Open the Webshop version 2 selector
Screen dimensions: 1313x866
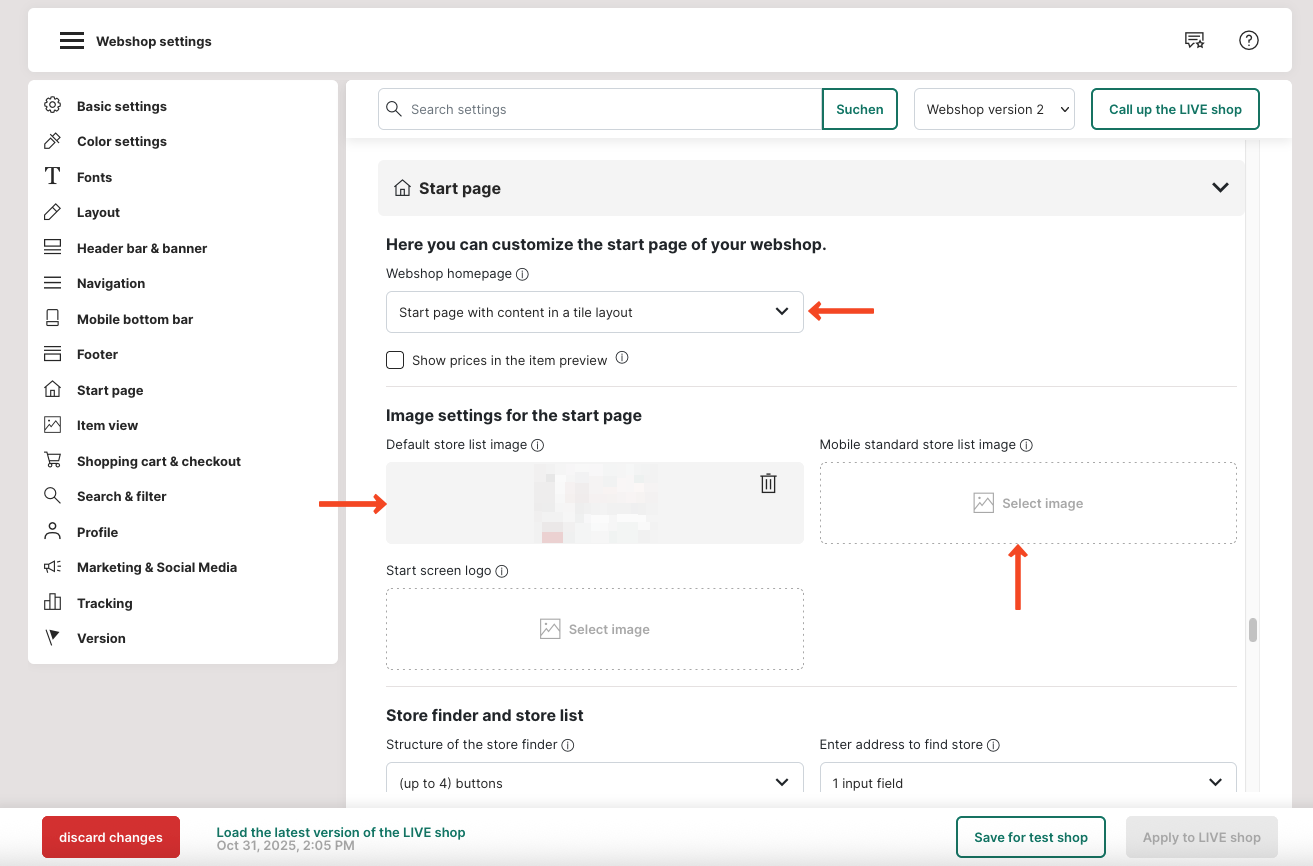coord(994,109)
